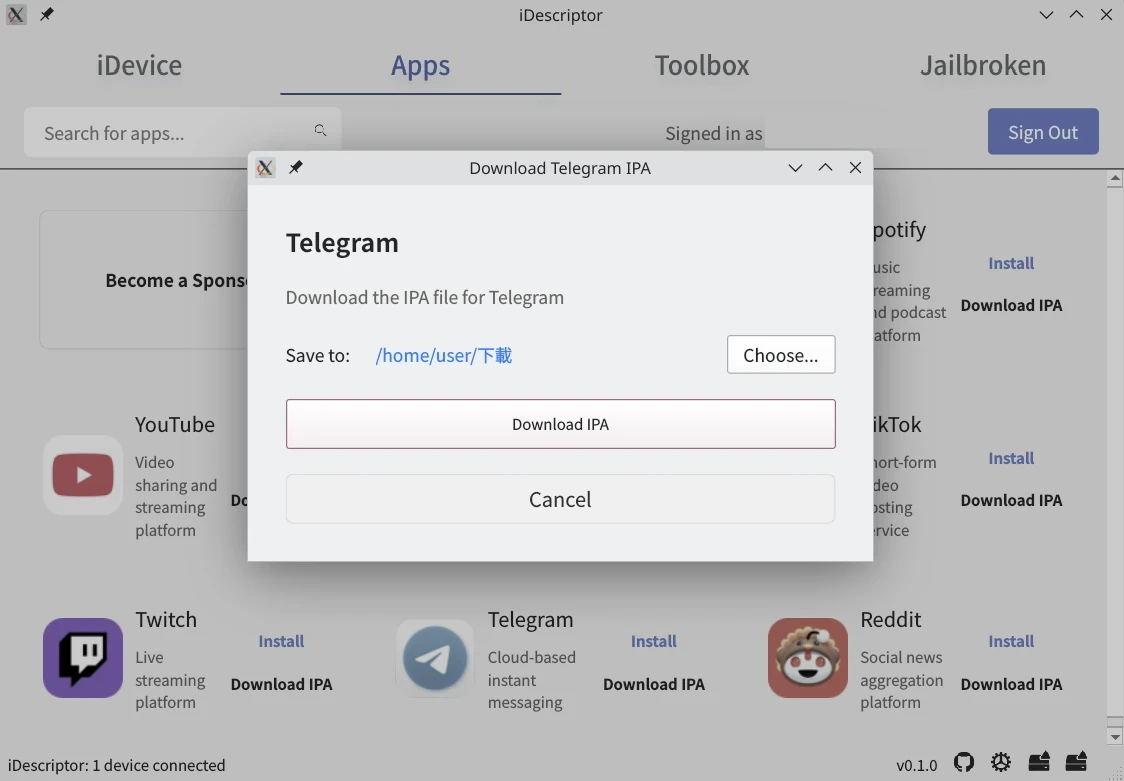Click Install for Twitch
Screen dimensions: 1124x781
click(x=281, y=641)
